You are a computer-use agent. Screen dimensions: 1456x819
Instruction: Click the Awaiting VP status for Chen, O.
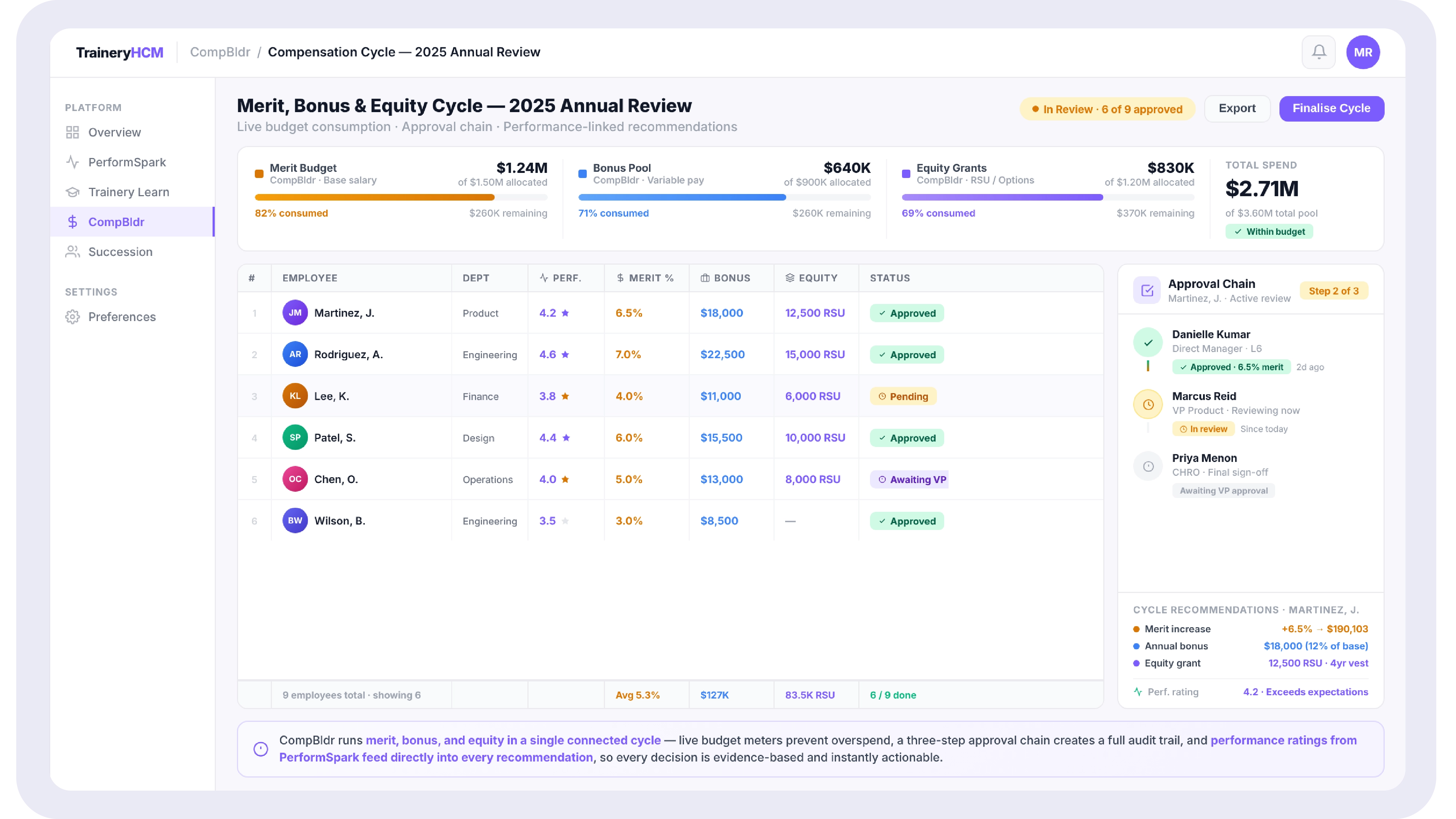909,479
